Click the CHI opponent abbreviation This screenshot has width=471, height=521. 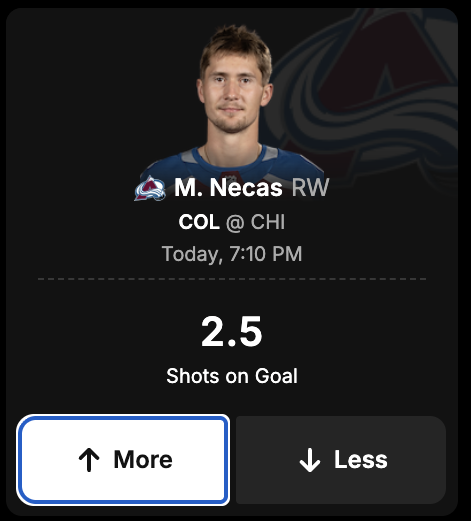[x=268, y=222]
